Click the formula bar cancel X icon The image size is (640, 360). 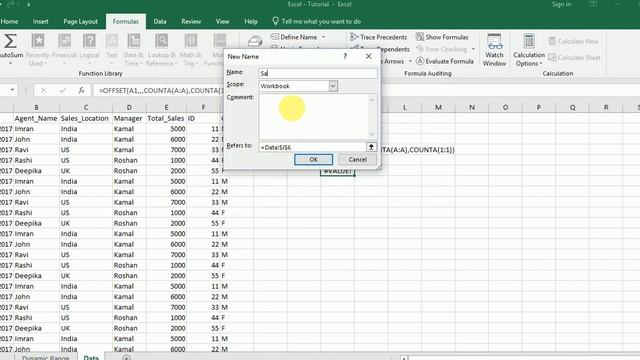pos(43,91)
